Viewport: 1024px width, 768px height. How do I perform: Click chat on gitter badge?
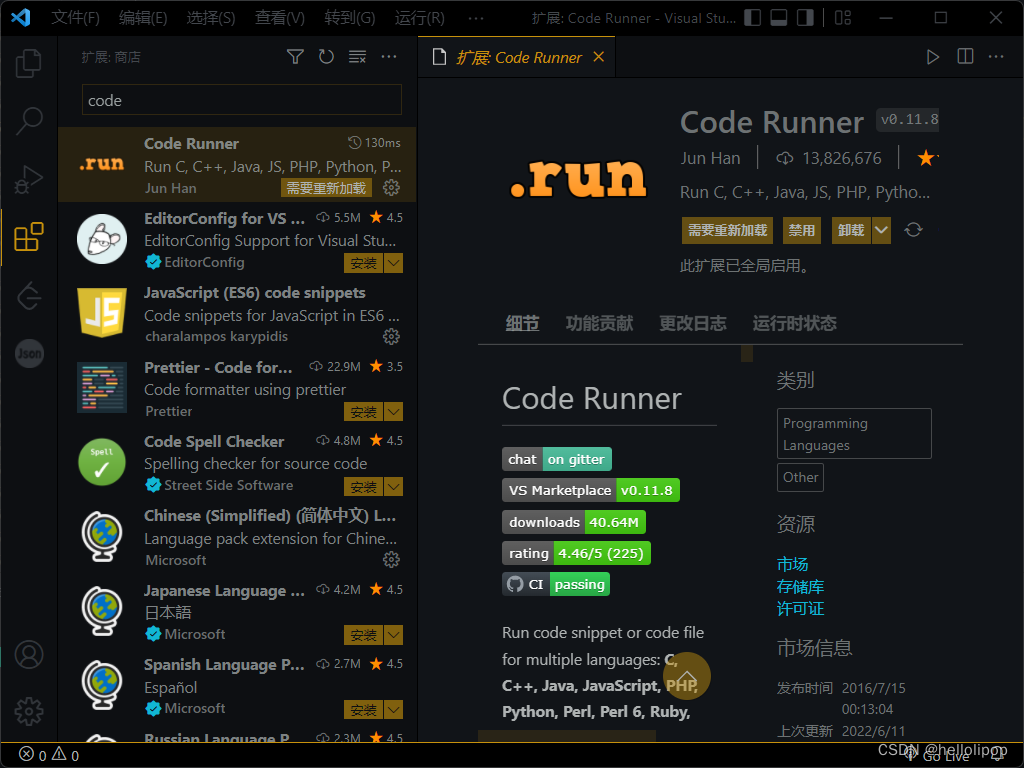[x=556, y=459]
